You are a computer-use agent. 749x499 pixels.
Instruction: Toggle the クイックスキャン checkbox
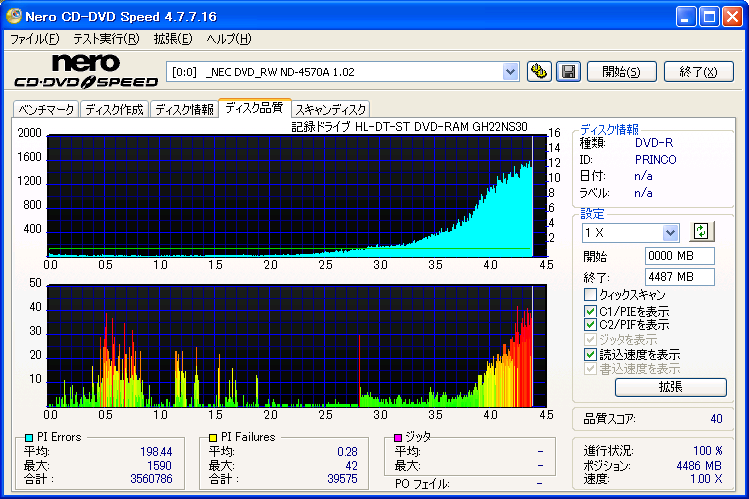pos(590,294)
